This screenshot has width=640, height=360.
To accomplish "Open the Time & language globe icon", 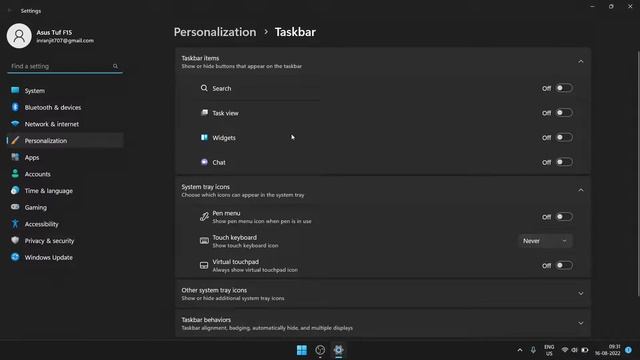I will 15,190.
